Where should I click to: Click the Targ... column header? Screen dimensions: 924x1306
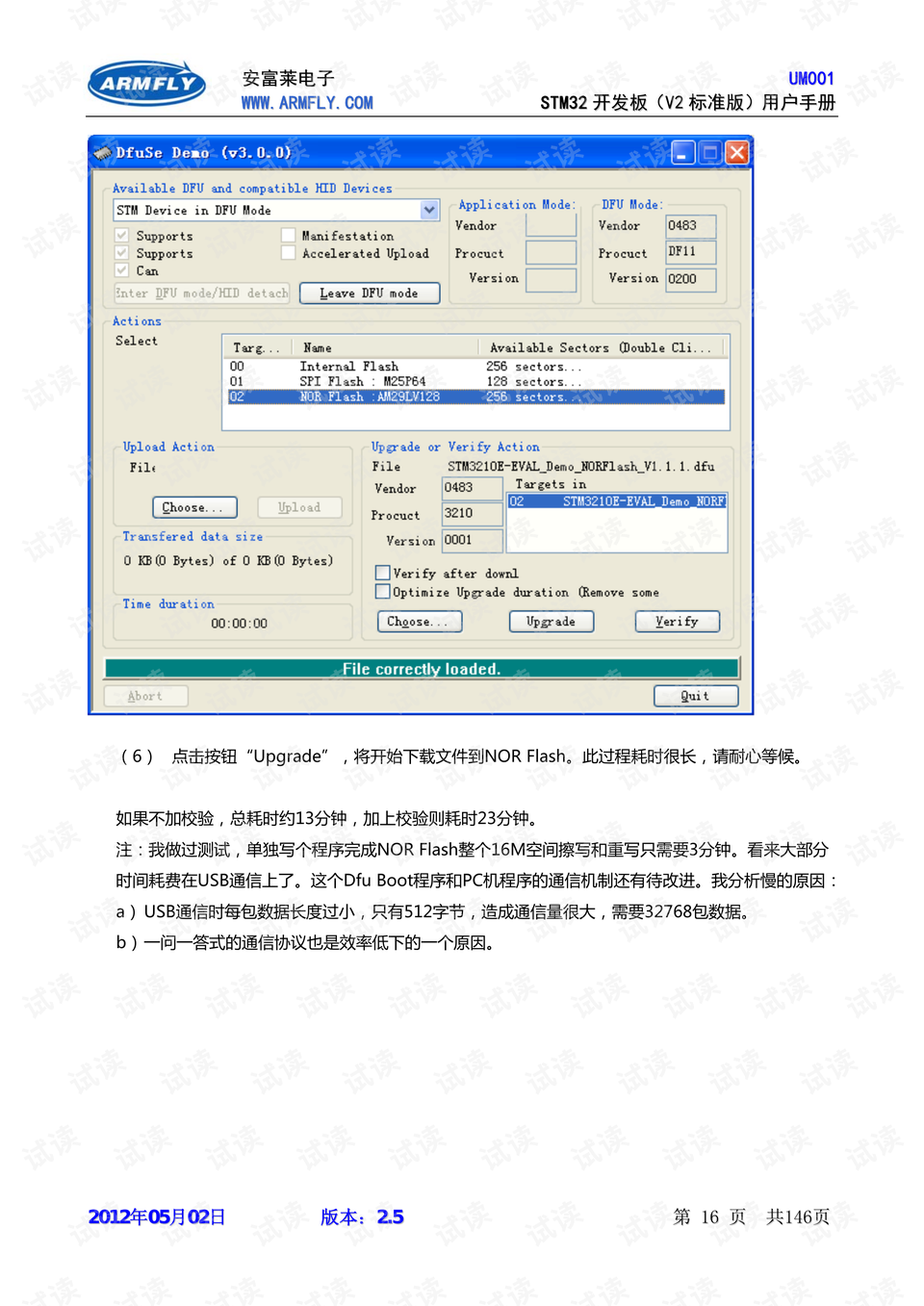(x=256, y=347)
